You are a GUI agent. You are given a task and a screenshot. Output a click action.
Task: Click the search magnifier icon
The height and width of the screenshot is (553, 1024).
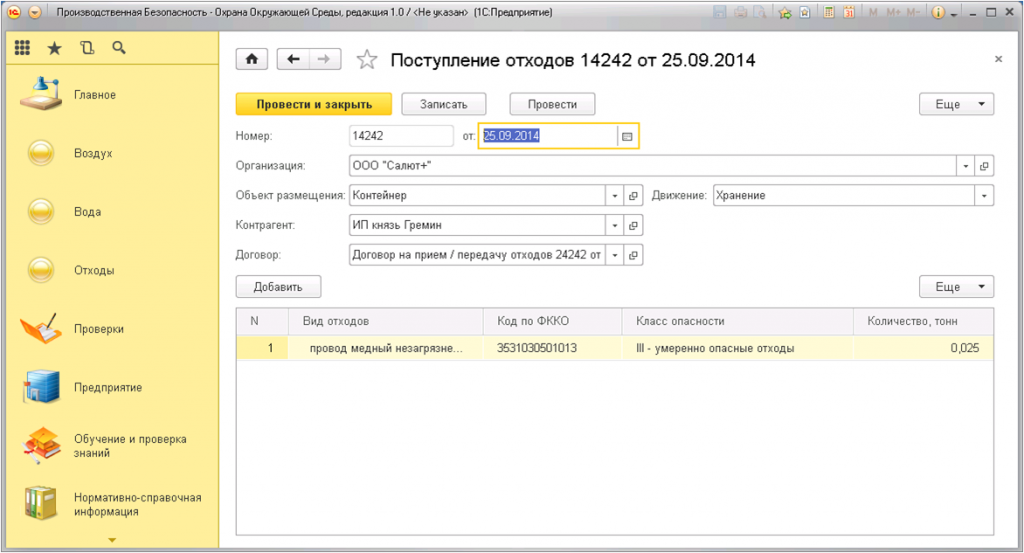pyautogui.click(x=119, y=48)
